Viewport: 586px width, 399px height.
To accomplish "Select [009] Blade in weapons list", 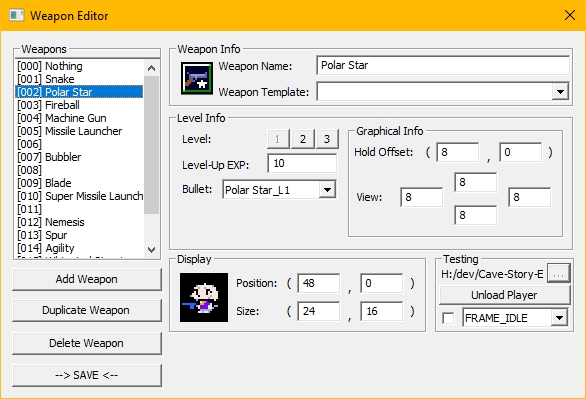I will click(79, 183).
